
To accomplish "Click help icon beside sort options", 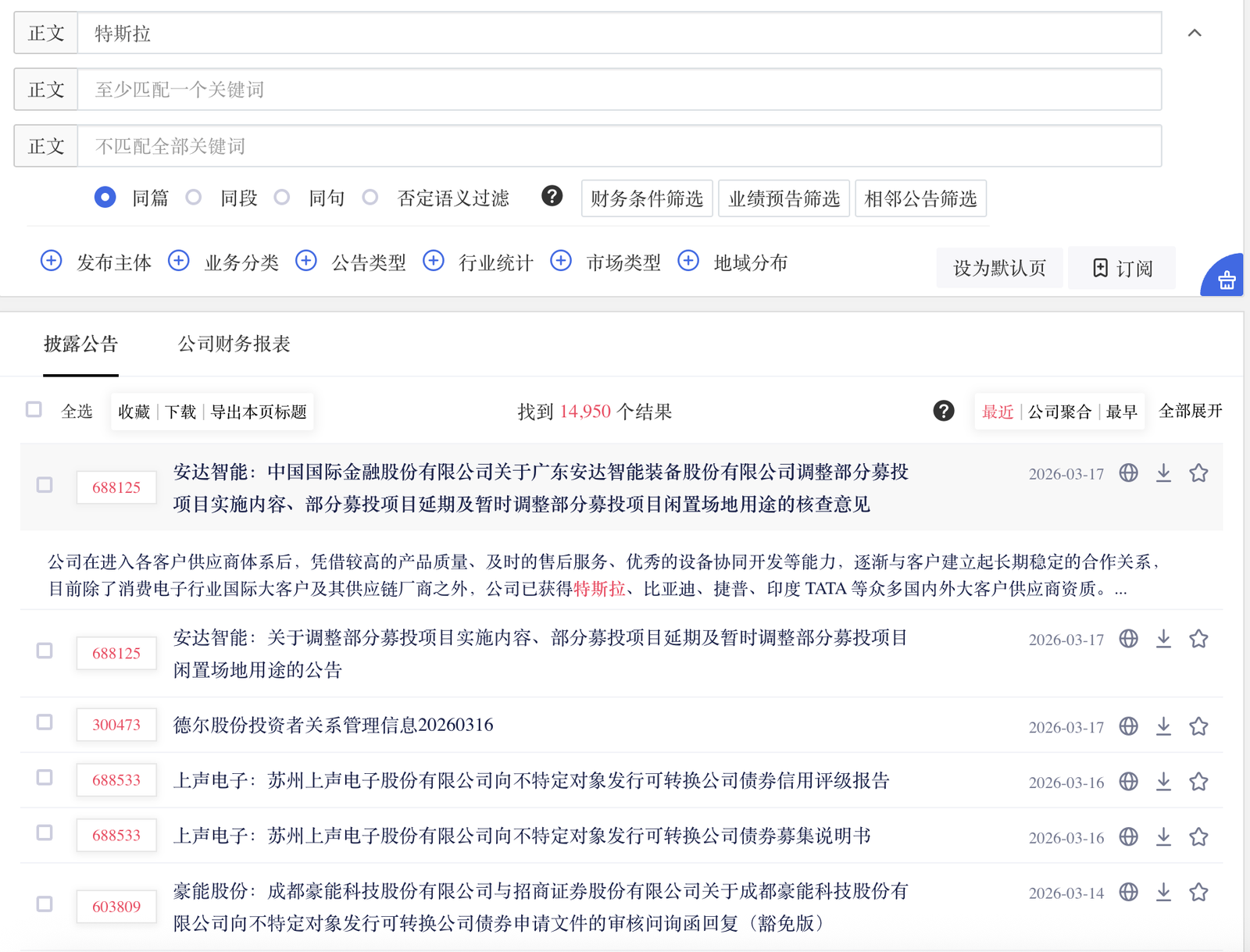I will click(944, 411).
